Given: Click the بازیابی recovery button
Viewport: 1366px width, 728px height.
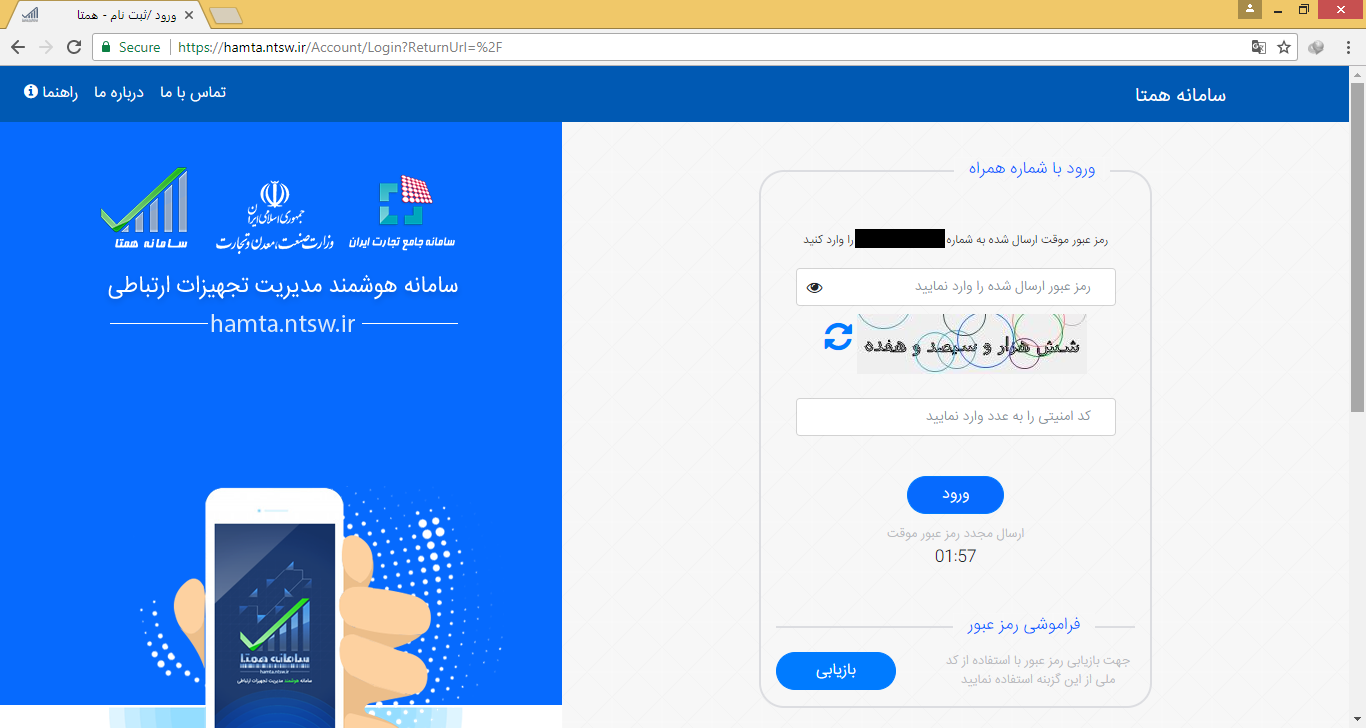Looking at the screenshot, I should pyautogui.click(x=836, y=671).
